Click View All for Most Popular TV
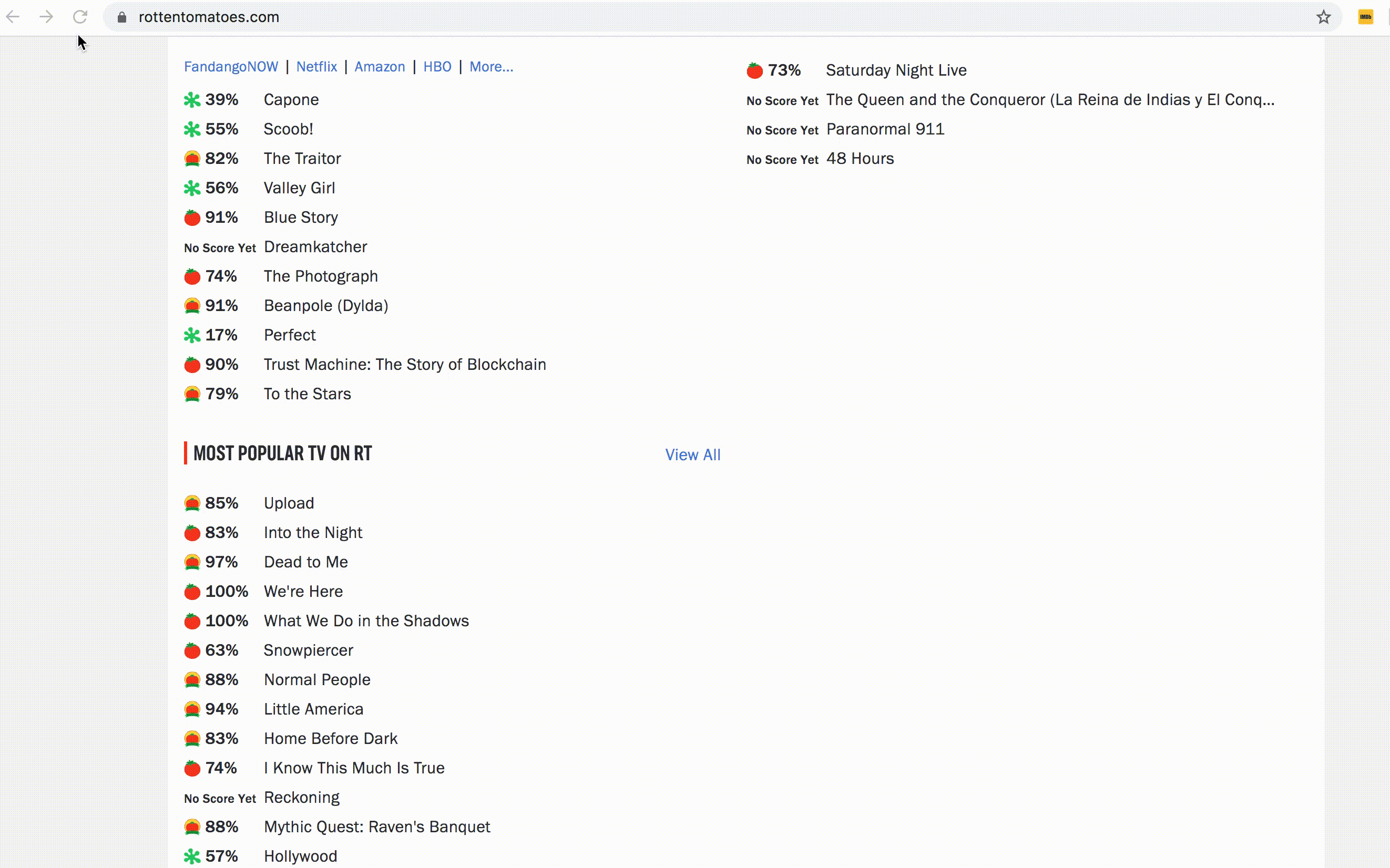Image resolution: width=1390 pixels, height=868 pixels. coord(693,455)
